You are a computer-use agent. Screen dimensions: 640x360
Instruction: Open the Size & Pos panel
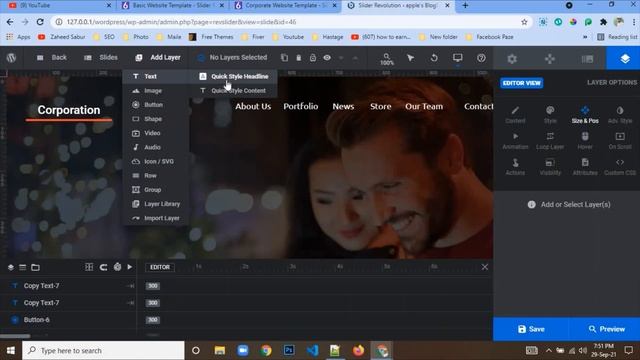tap(585, 115)
